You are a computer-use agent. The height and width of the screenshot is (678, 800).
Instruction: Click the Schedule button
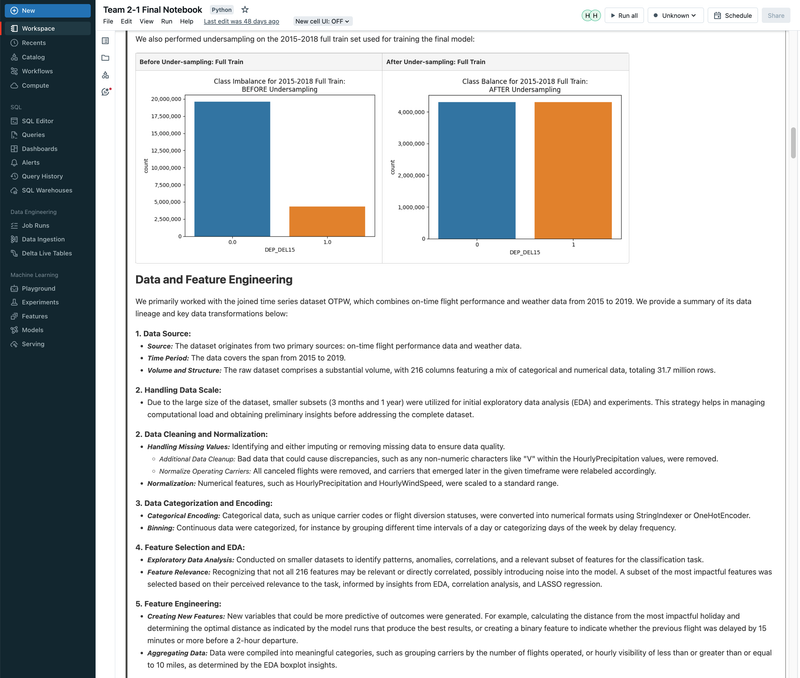733,14
